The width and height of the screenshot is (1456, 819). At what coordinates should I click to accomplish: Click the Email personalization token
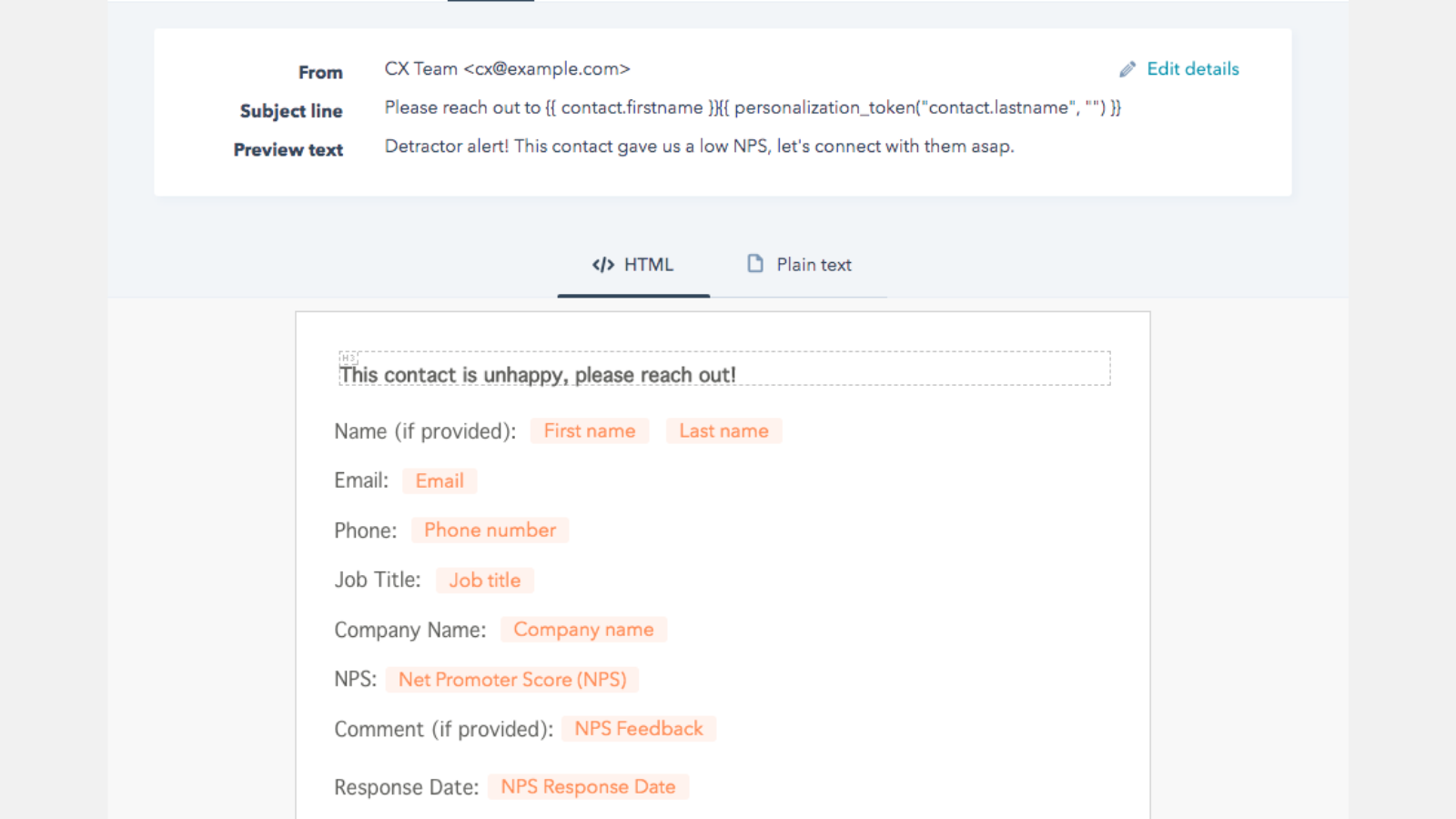(x=440, y=481)
